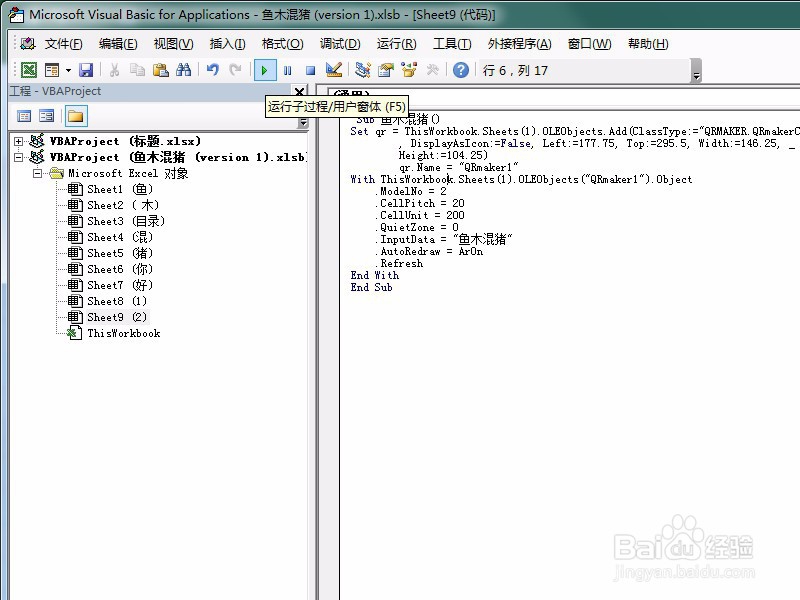Open the Toolbox toolbar icon

tap(432, 70)
